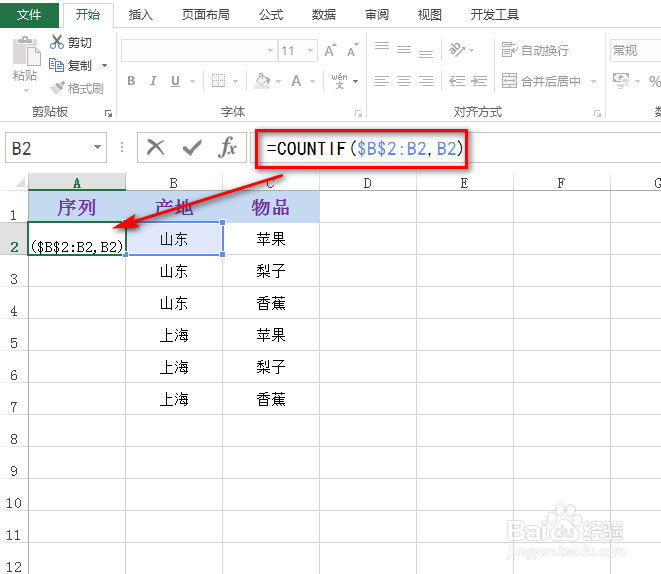Open clipboard group dialog launcher
661x574 pixels.
108,113
